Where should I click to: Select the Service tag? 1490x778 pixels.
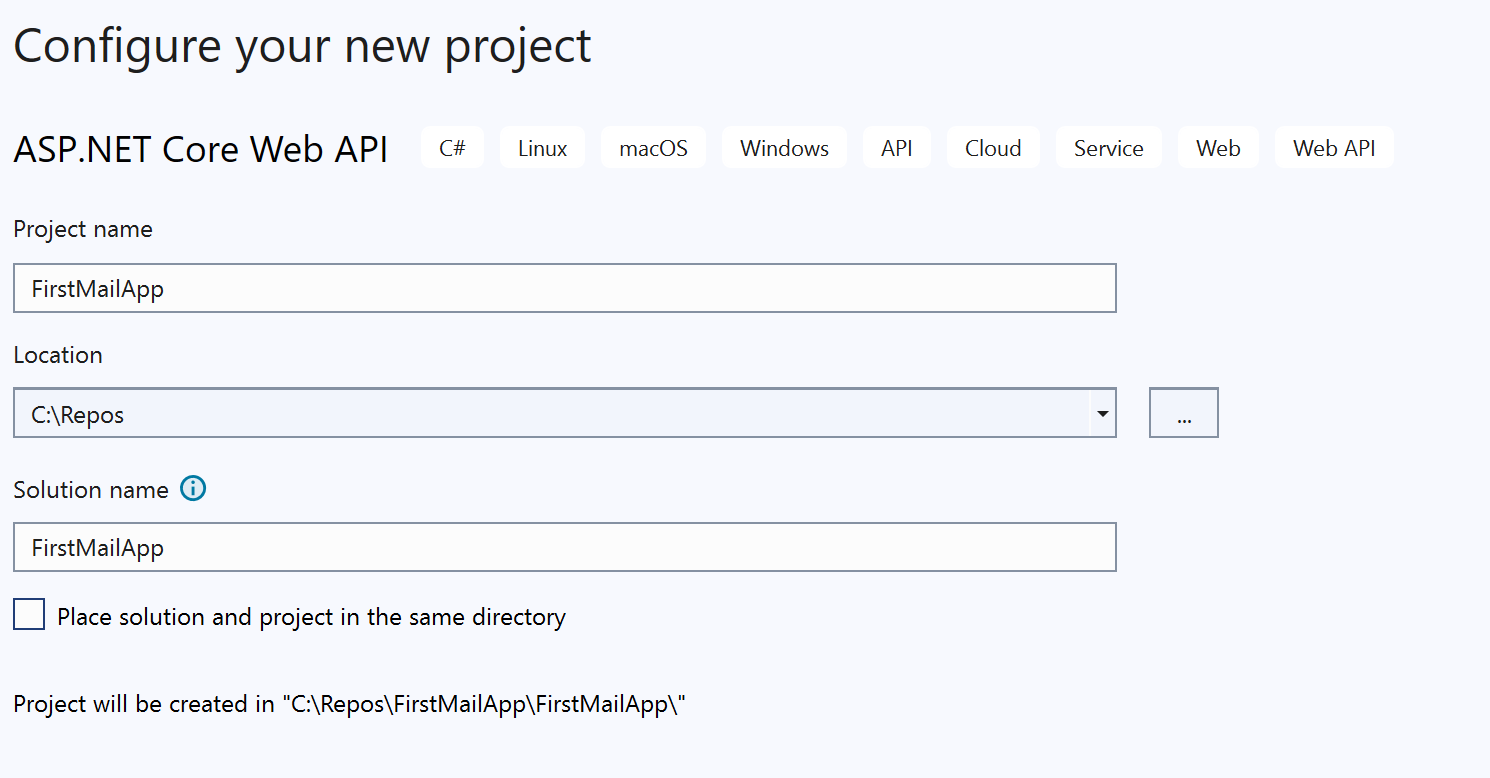pos(1108,148)
